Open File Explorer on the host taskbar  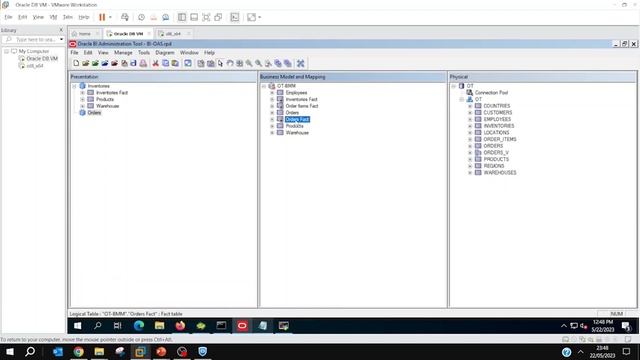[99, 351]
